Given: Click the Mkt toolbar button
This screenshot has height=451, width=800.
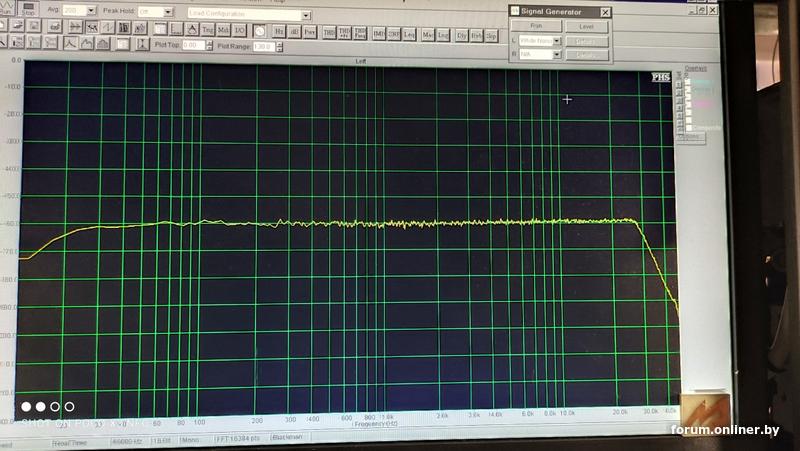Looking at the screenshot, I should 223,30.
